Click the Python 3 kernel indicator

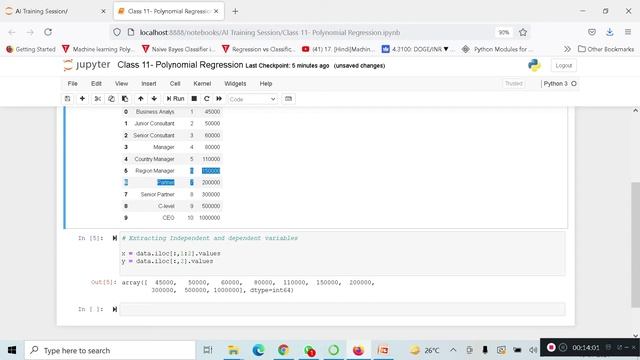point(560,84)
